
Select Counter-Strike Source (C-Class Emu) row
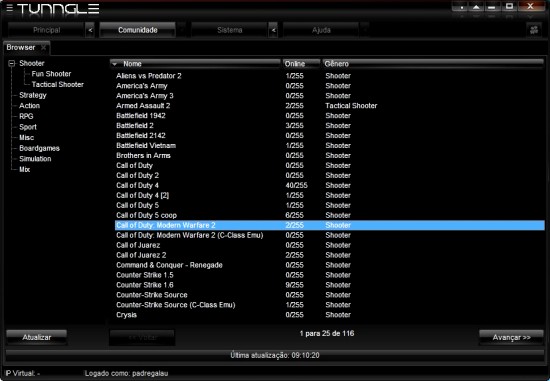tap(329, 305)
